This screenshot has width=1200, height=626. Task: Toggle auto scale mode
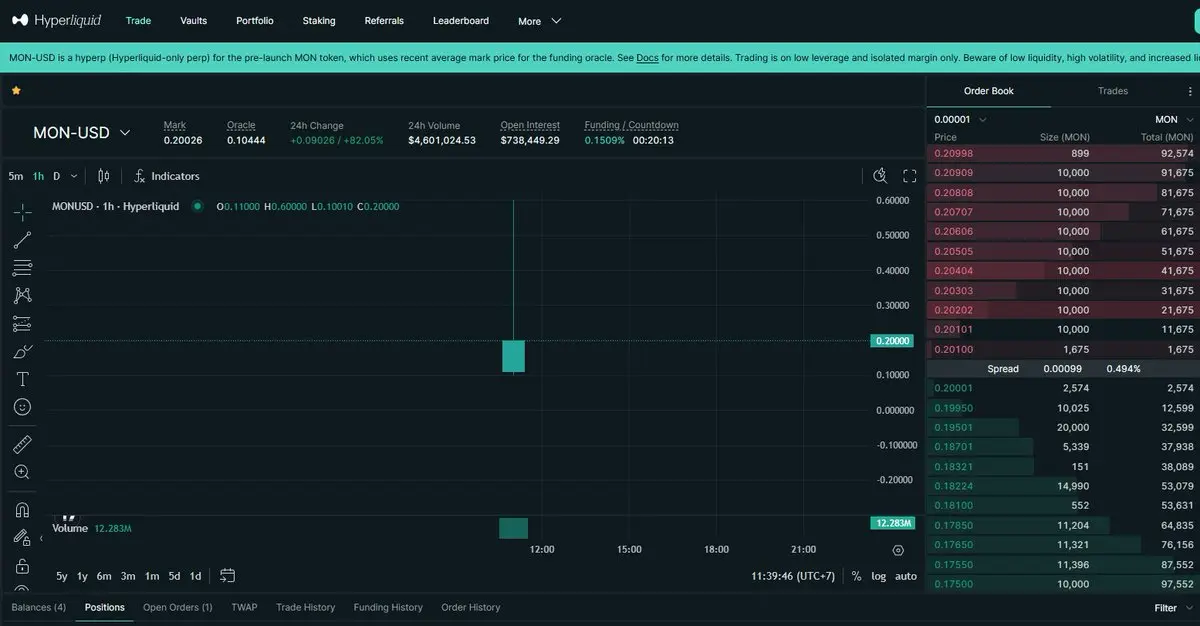coord(906,576)
